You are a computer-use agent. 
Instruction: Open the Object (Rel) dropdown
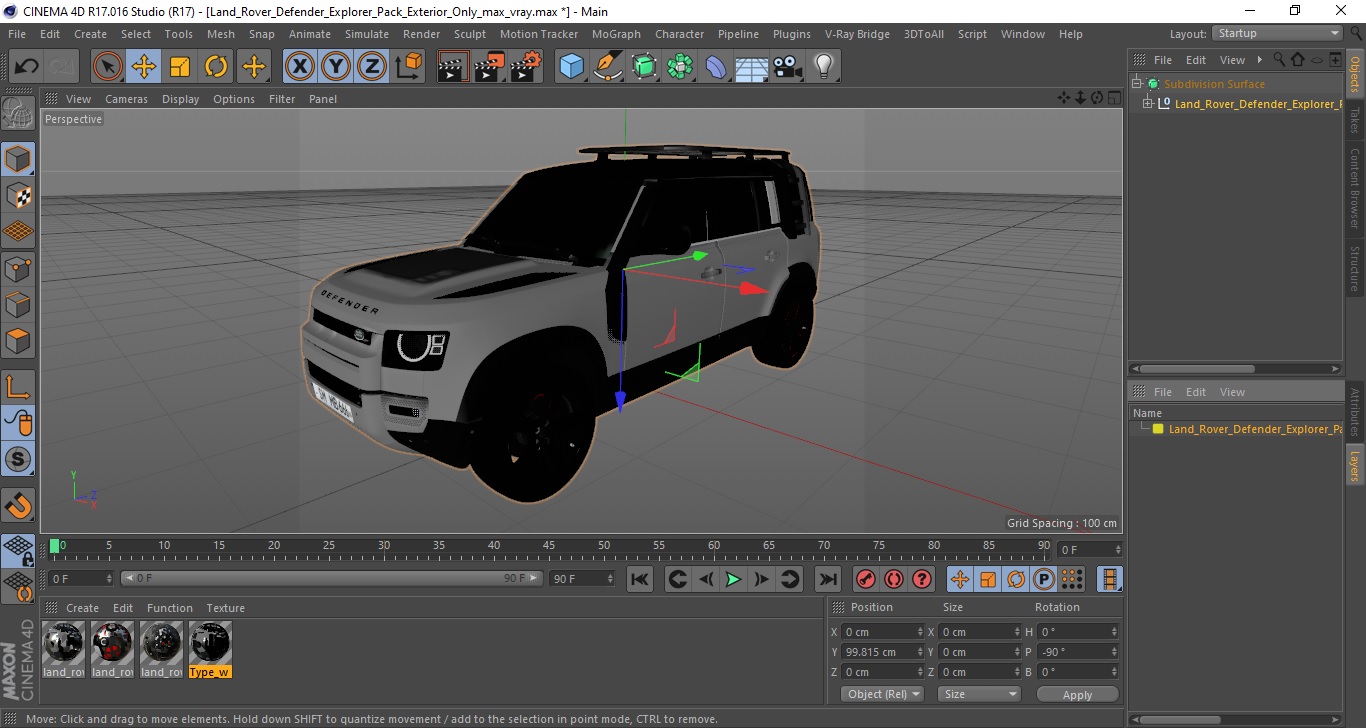883,694
